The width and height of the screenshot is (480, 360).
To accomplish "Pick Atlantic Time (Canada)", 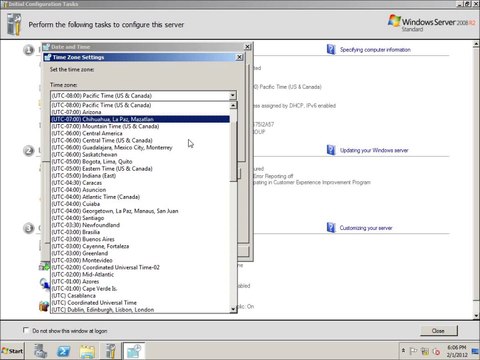I will (140, 197).
